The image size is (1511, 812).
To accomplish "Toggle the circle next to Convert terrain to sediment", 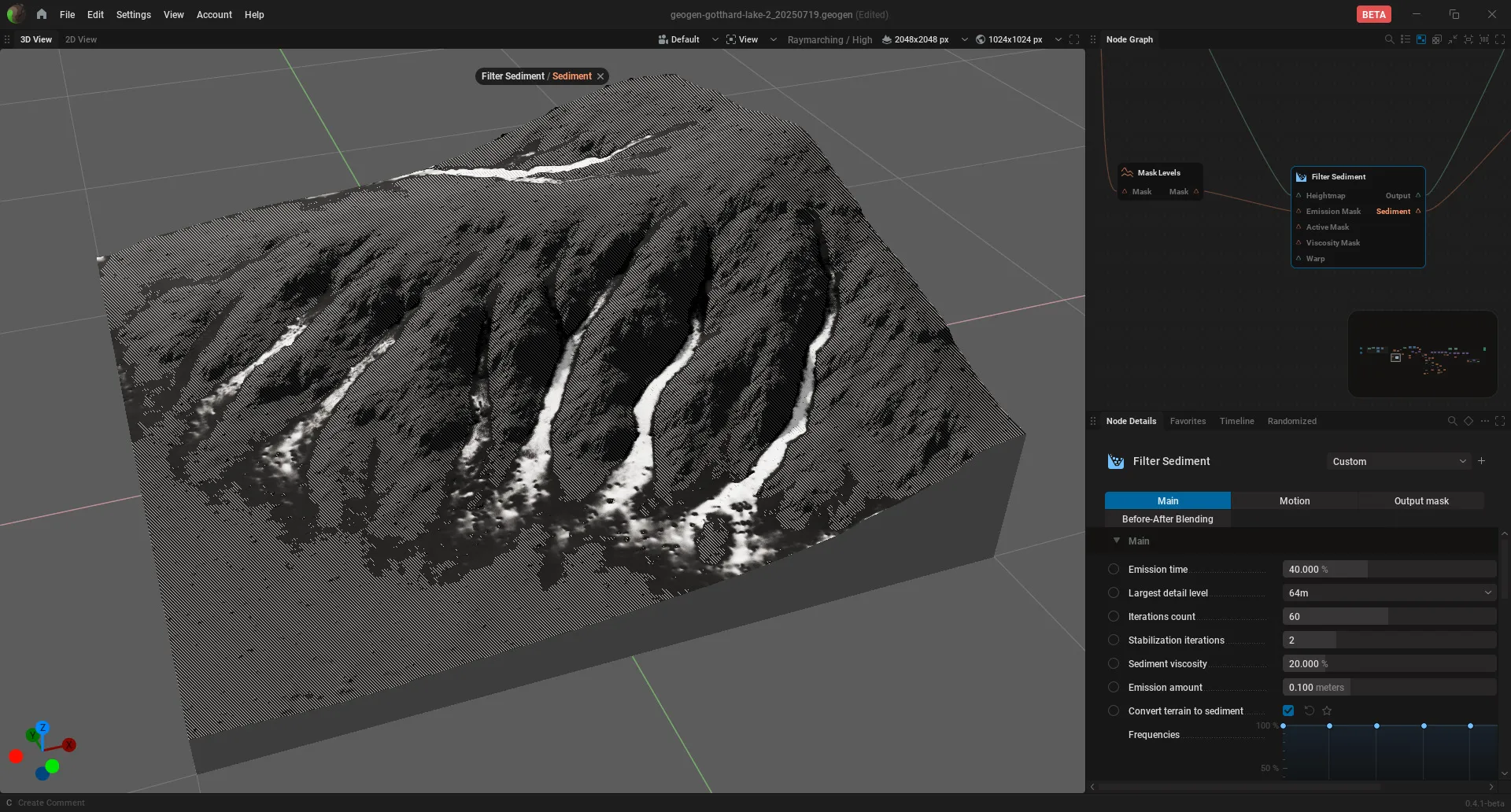I will 1114,710.
